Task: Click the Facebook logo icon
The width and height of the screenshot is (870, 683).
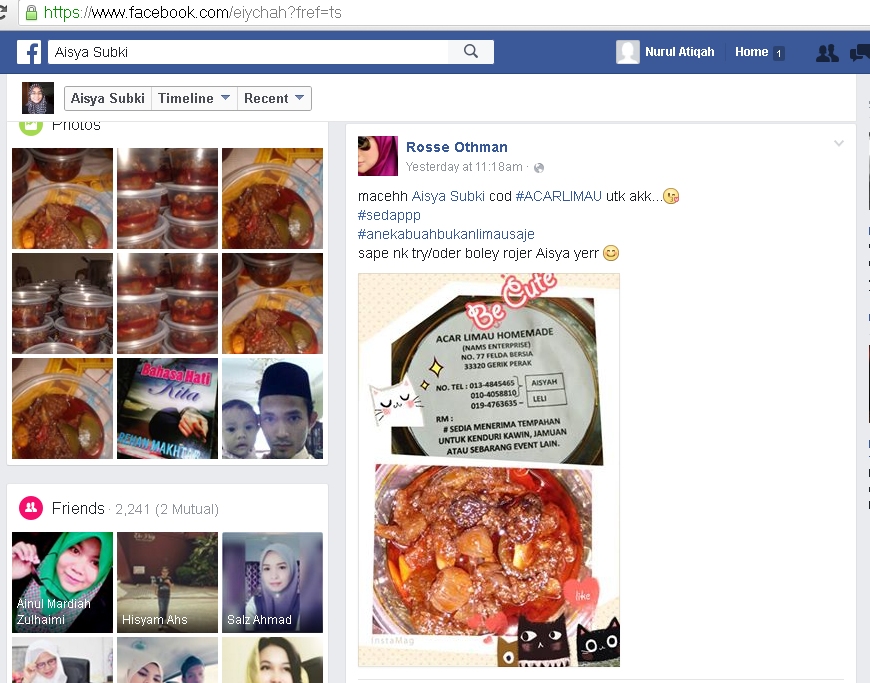Action: (x=29, y=52)
